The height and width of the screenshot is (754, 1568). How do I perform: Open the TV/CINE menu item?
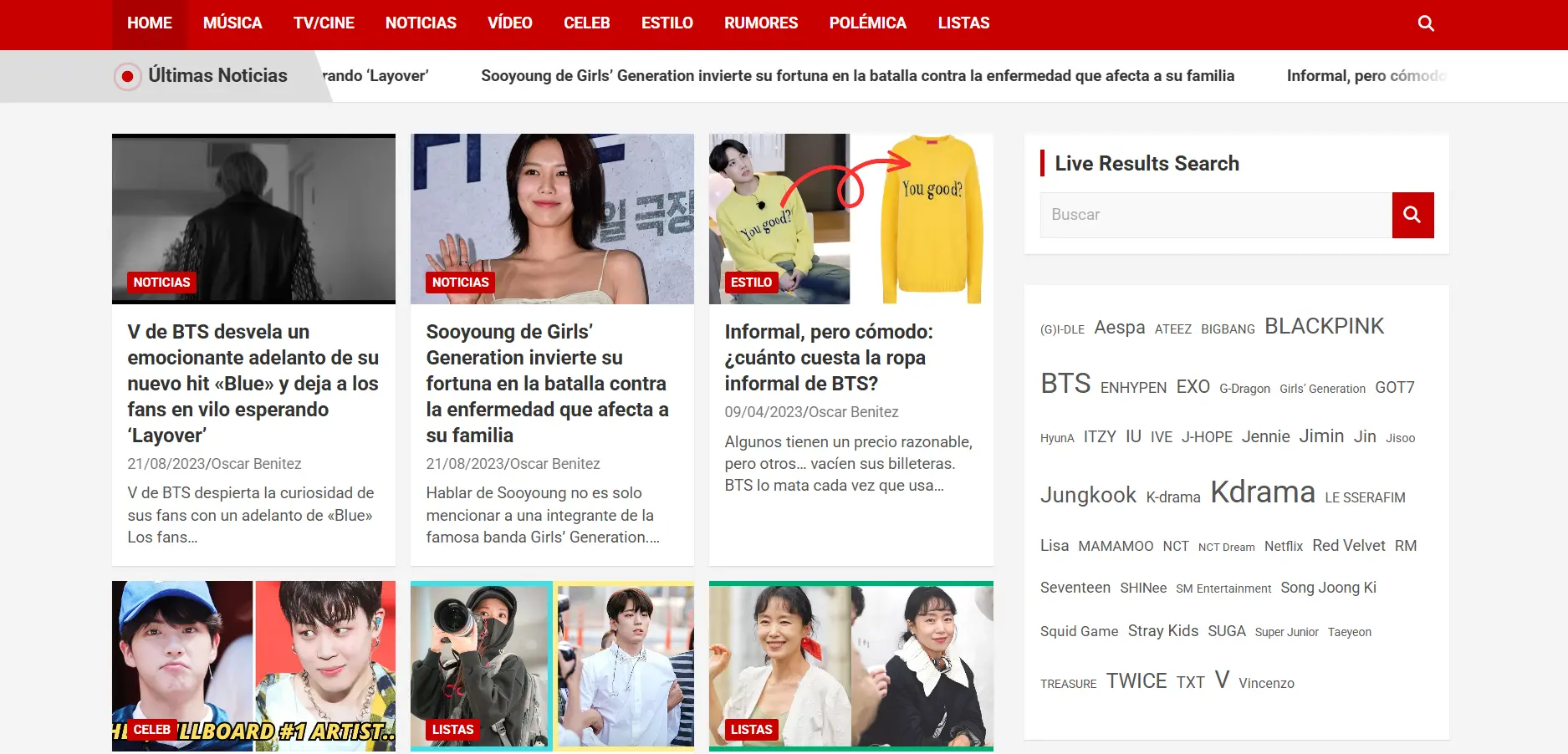tap(323, 23)
